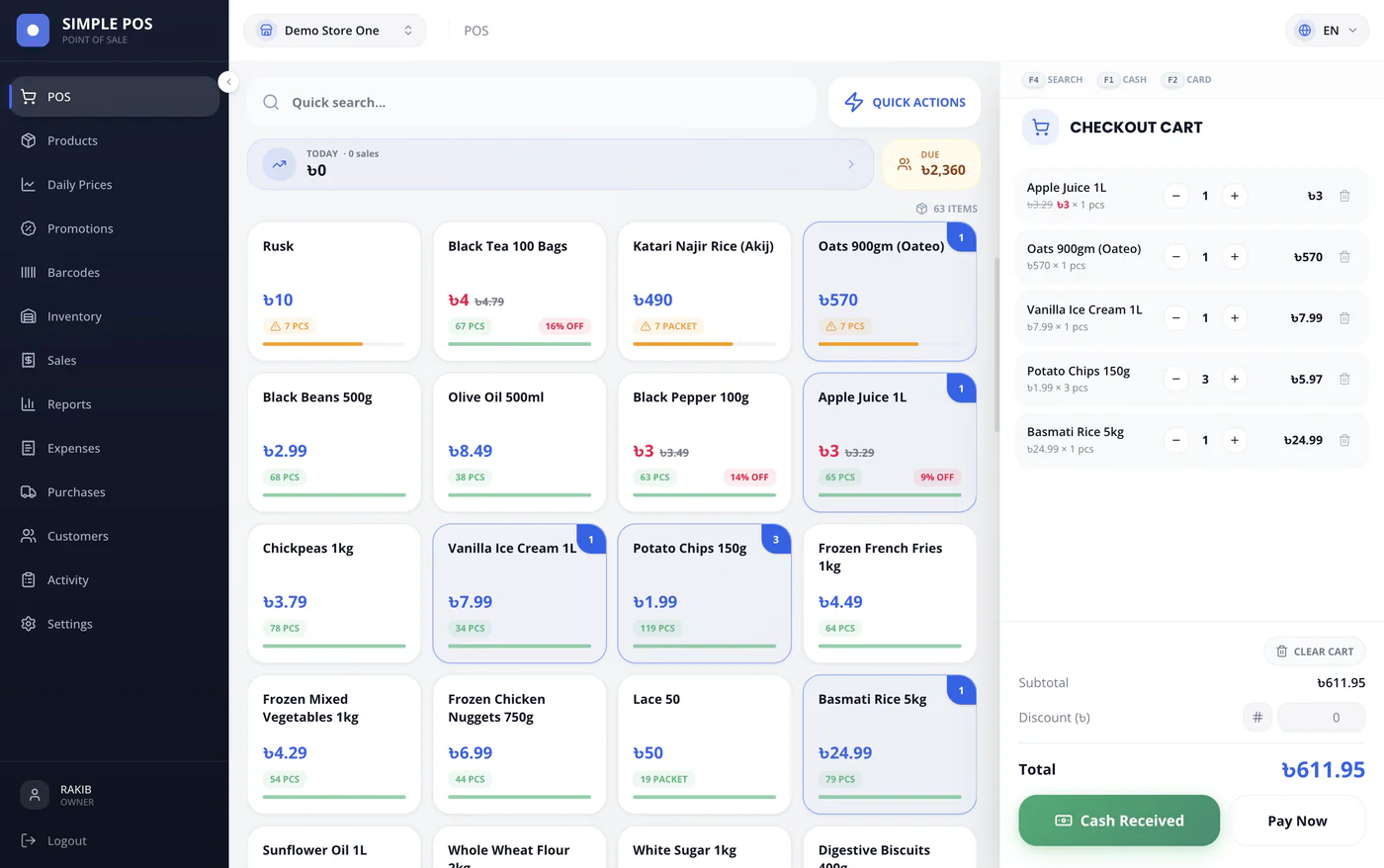Click the Customers people icon
Image resolution: width=1384 pixels, height=868 pixels.
pyautogui.click(x=29, y=536)
